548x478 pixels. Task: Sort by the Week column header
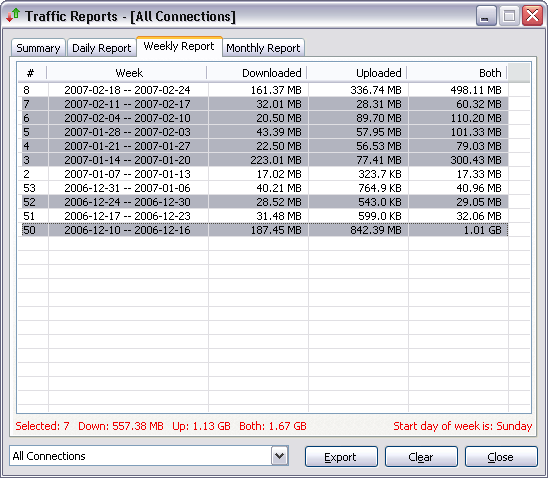click(x=129, y=73)
